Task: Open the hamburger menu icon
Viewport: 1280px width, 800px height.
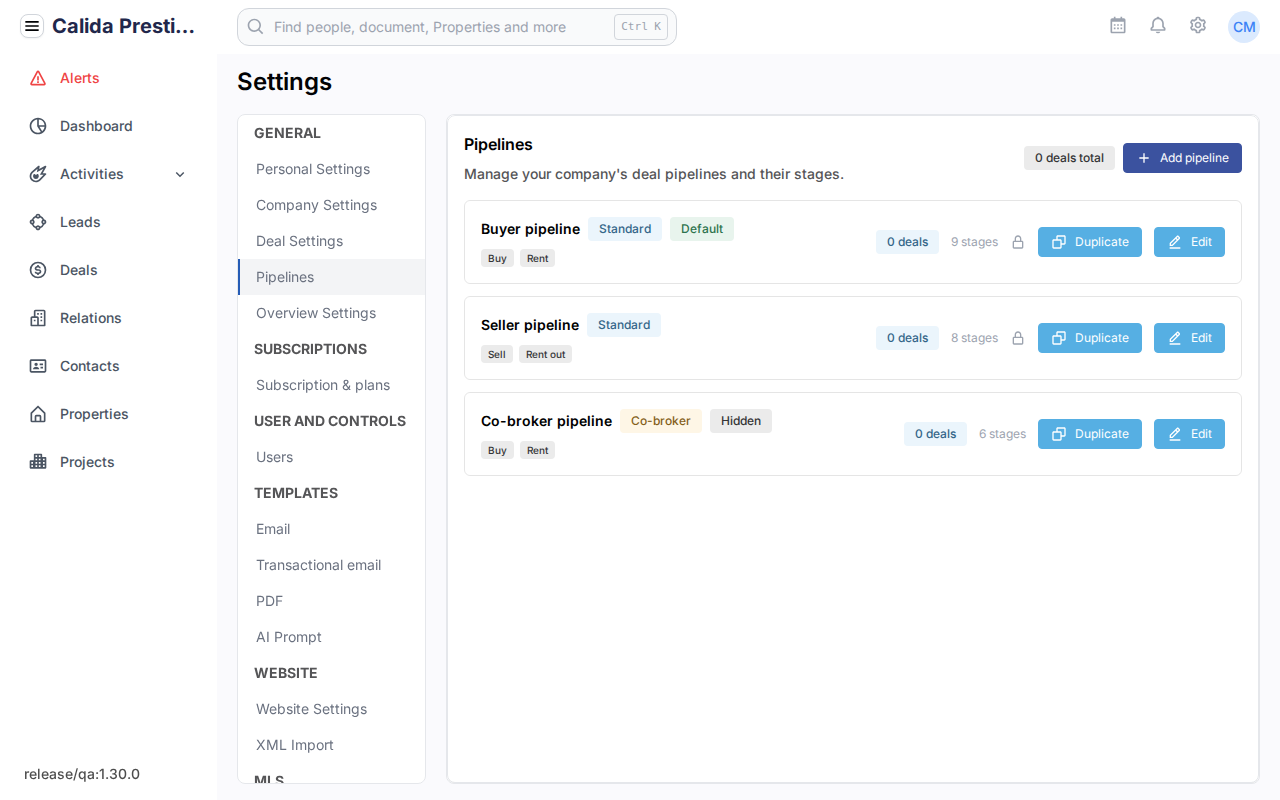Action: [32, 26]
